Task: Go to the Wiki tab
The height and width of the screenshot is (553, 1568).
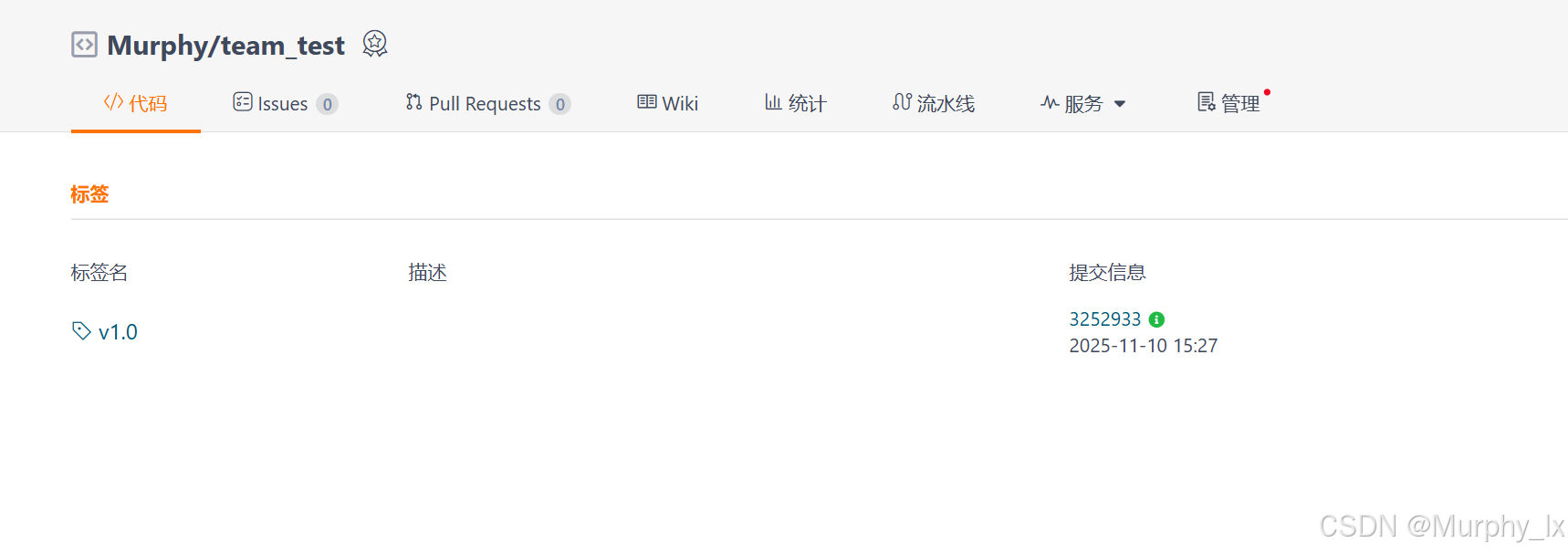Action: (x=668, y=103)
